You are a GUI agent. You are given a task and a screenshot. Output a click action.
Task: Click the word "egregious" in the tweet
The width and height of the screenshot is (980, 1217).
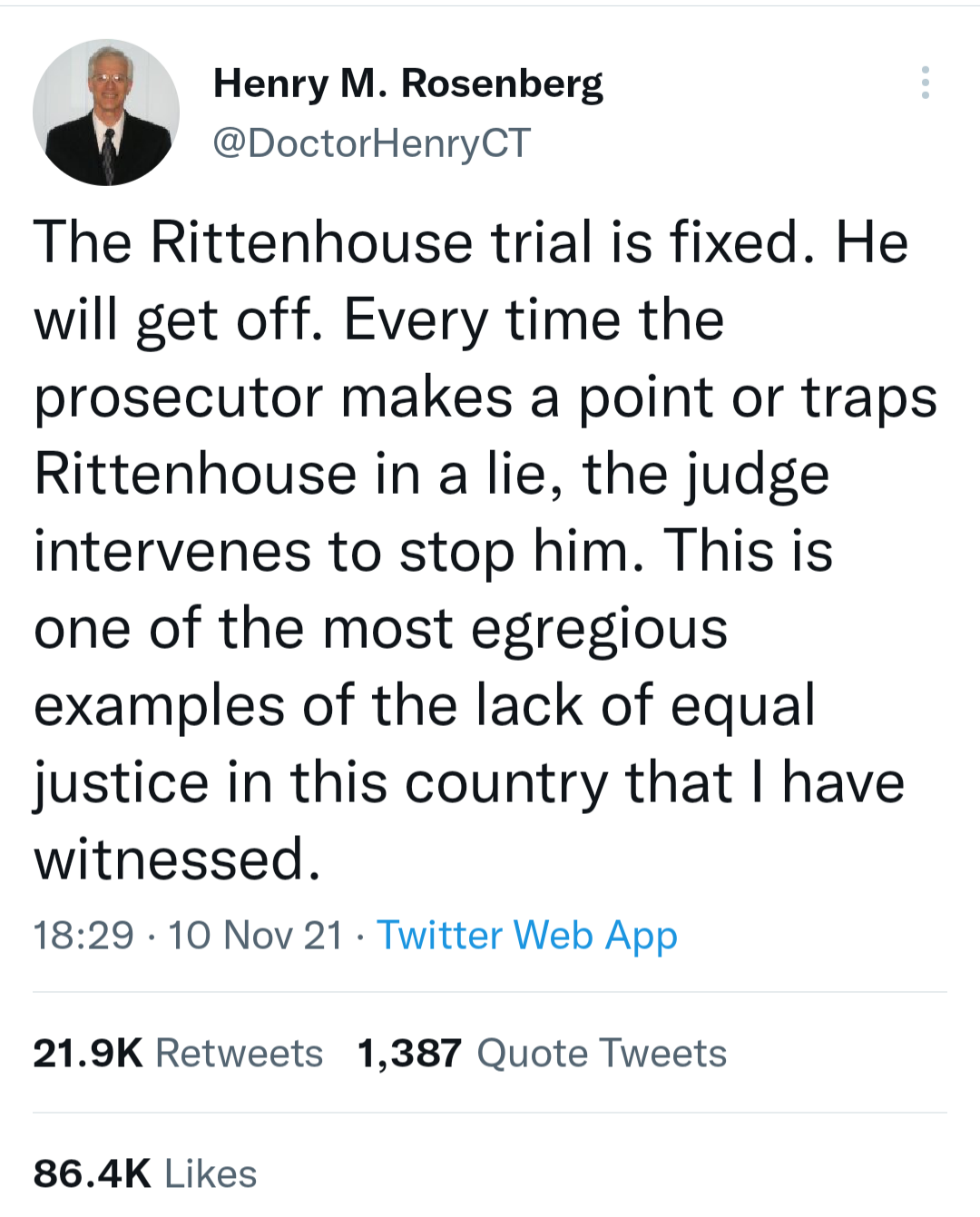pyautogui.click(x=599, y=630)
